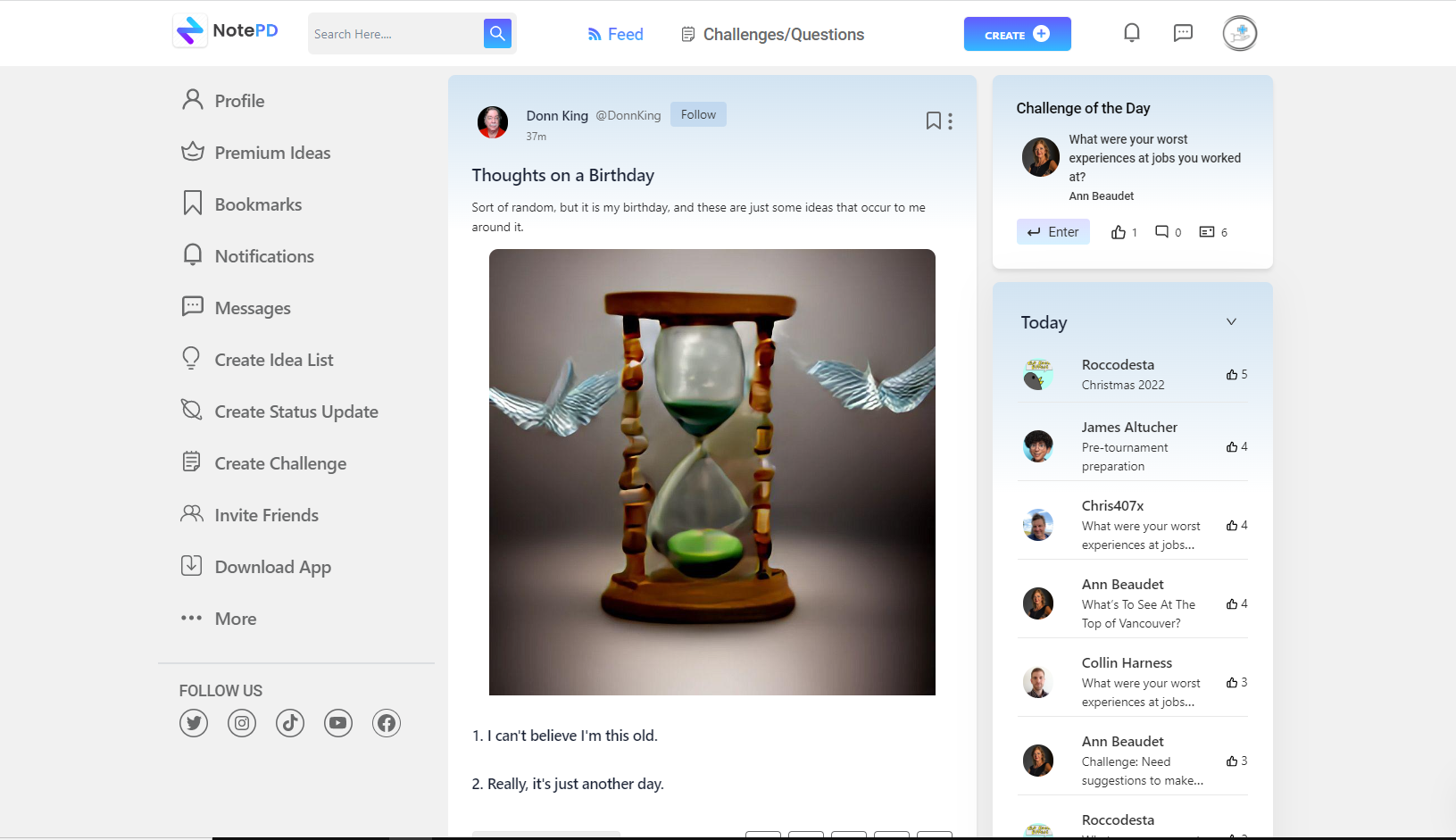The height and width of the screenshot is (840, 1456).
Task: Click Download App
Action: (255, 567)
